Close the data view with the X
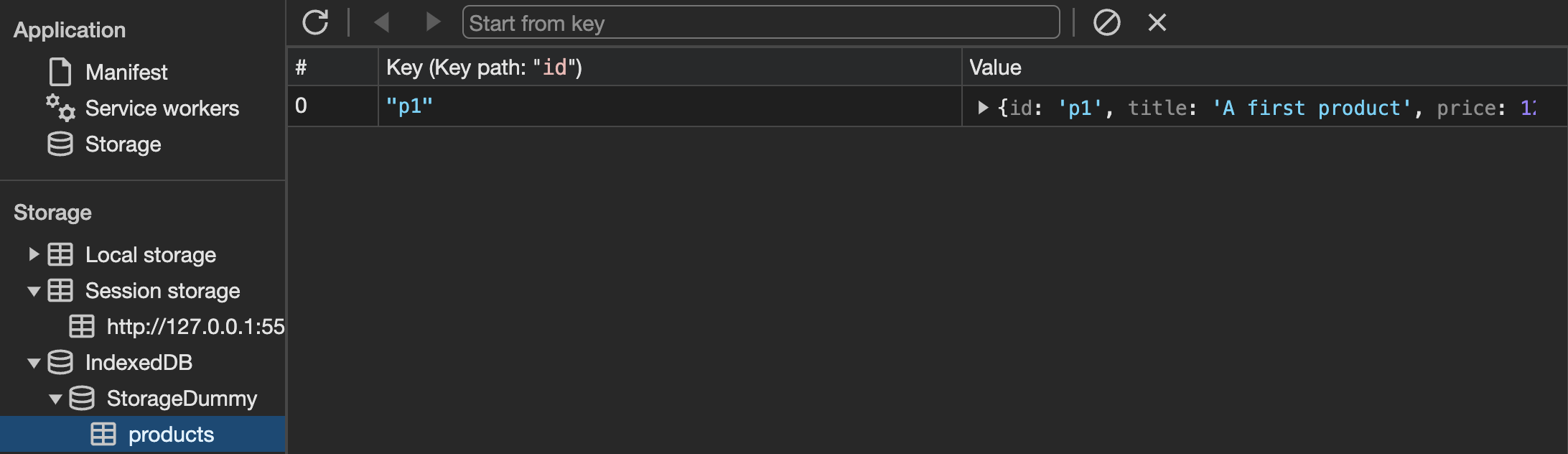The image size is (1568, 454). pyautogui.click(x=1157, y=22)
